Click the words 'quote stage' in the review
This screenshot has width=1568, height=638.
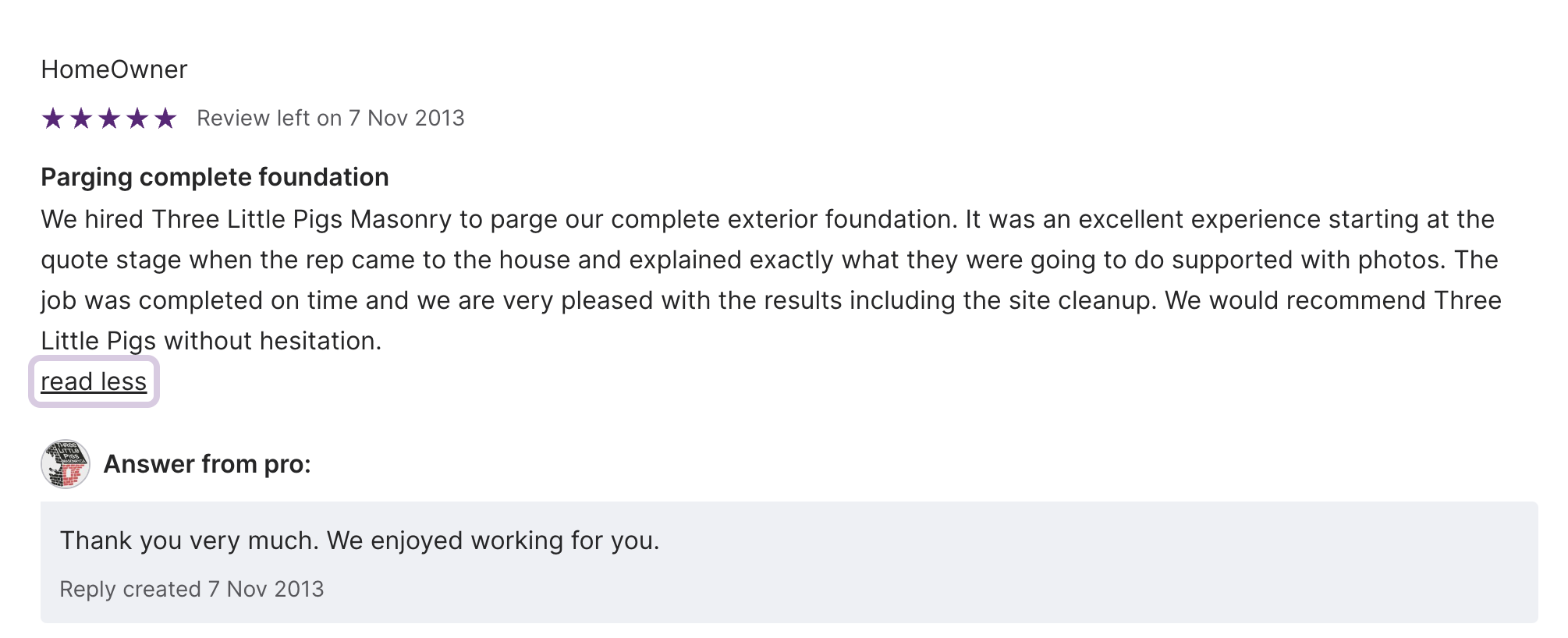point(111,260)
